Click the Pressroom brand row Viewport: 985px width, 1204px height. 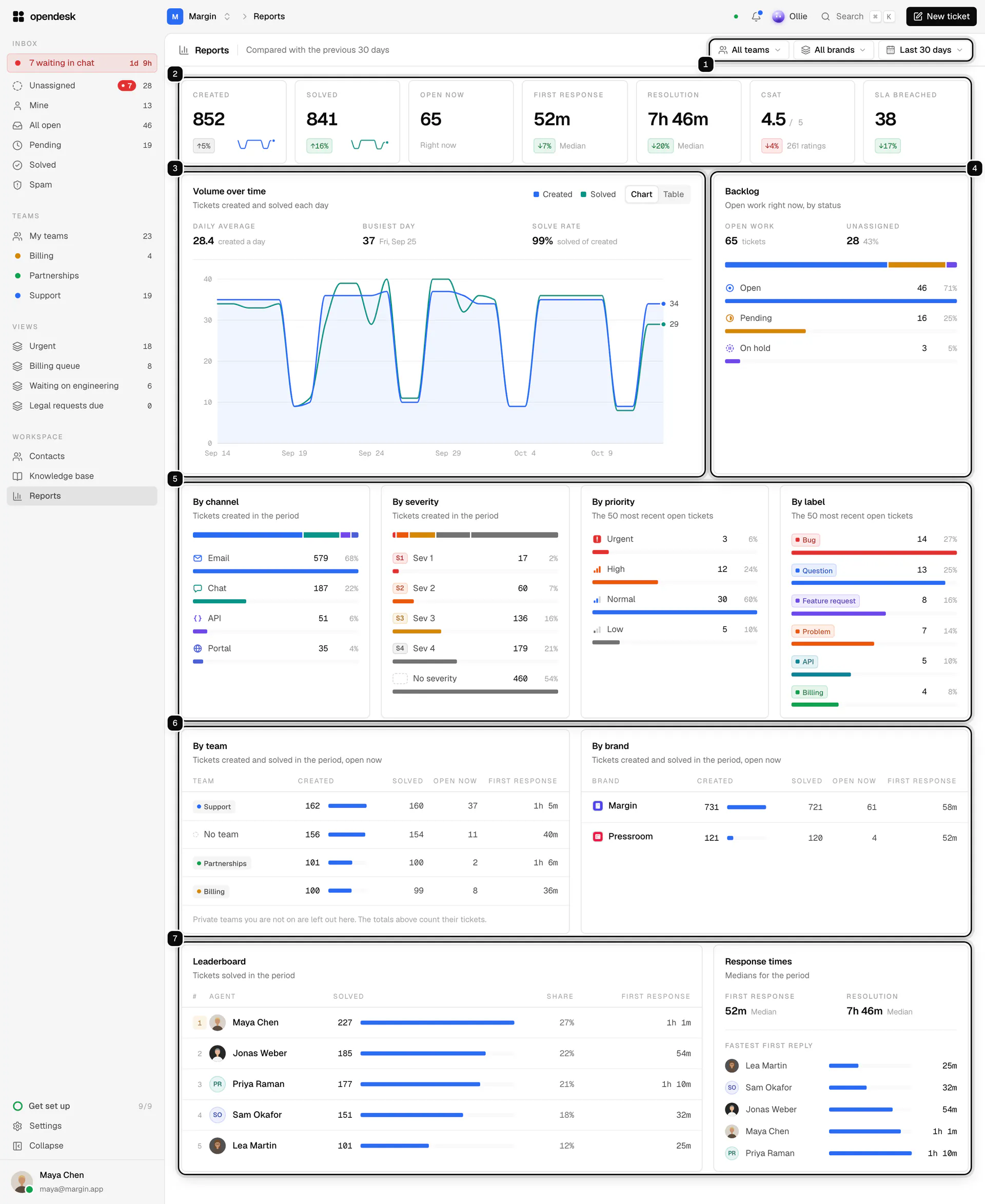click(x=774, y=837)
